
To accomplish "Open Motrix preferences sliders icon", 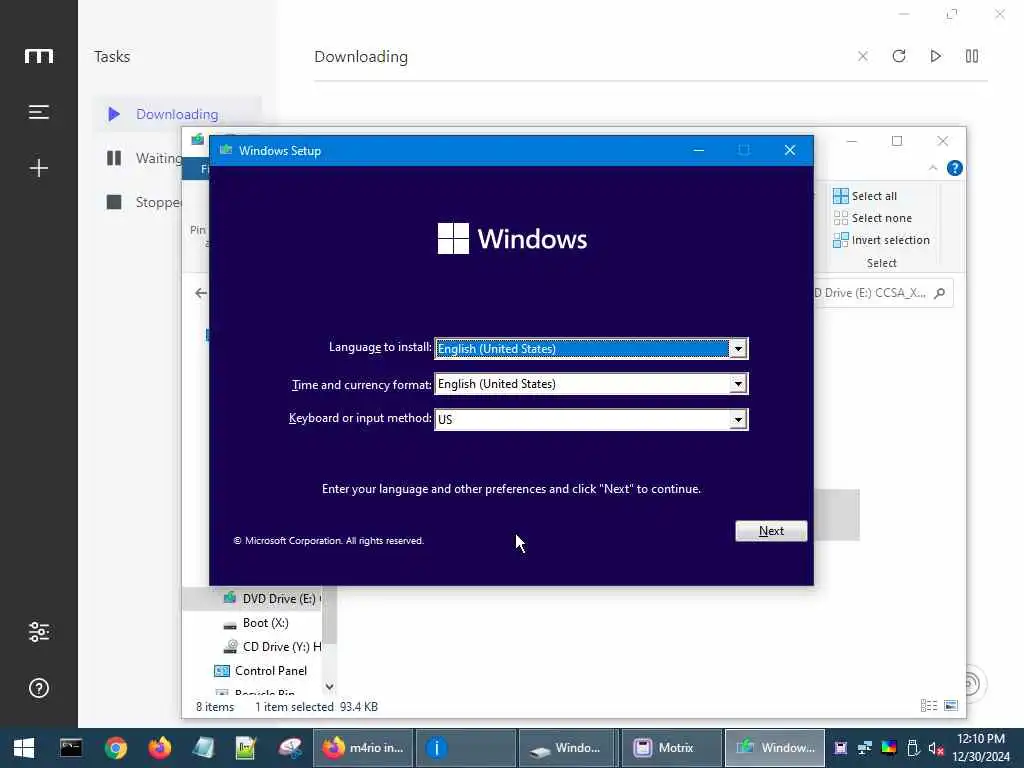I will 39,632.
